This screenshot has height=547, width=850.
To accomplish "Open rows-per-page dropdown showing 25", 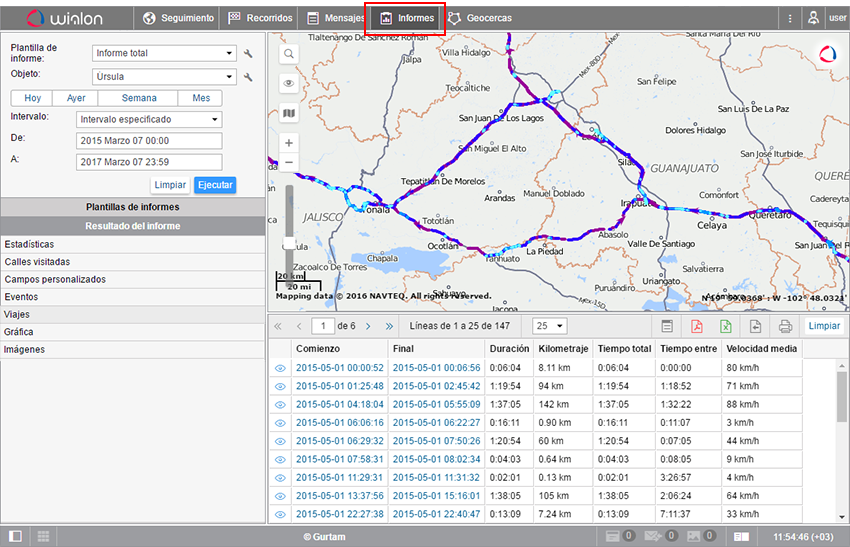I will 549,326.
